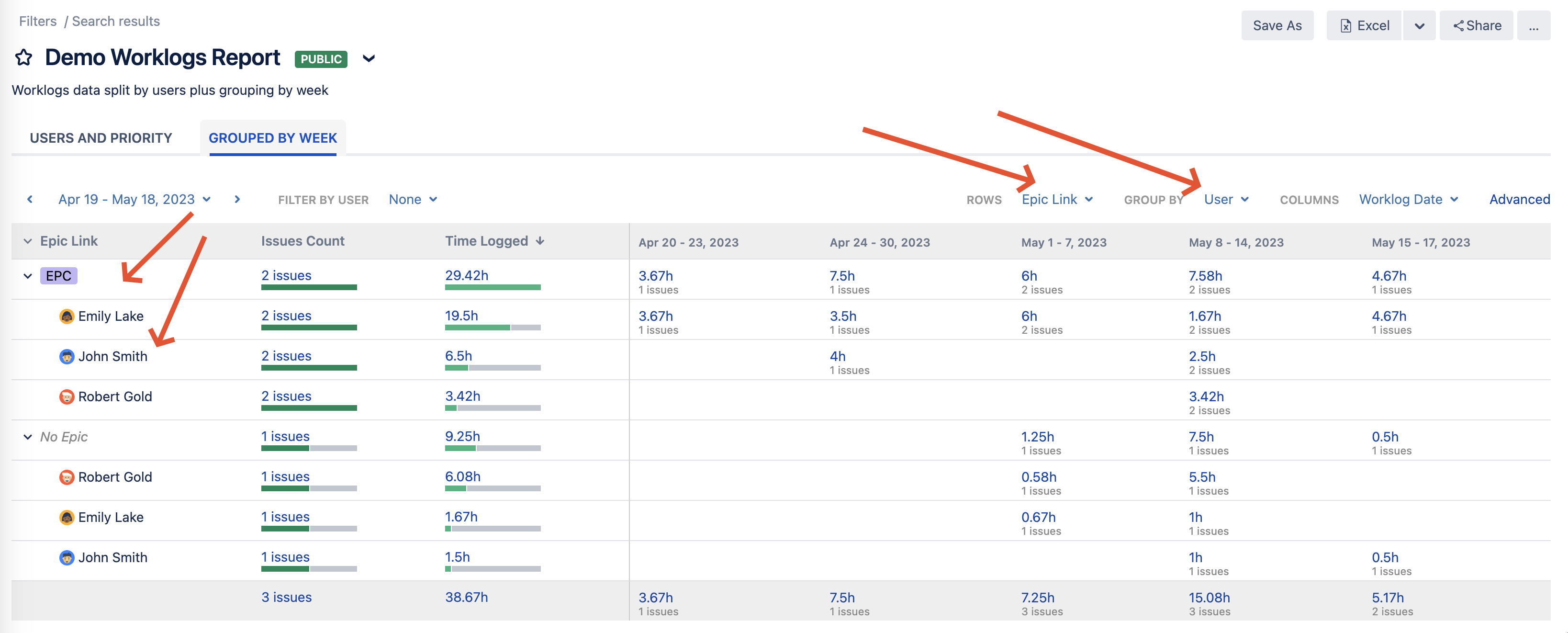Star the Demo Worklogs Report as favorite
The height and width of the screenshot is (633, 1568).
(x=24, y=58)
